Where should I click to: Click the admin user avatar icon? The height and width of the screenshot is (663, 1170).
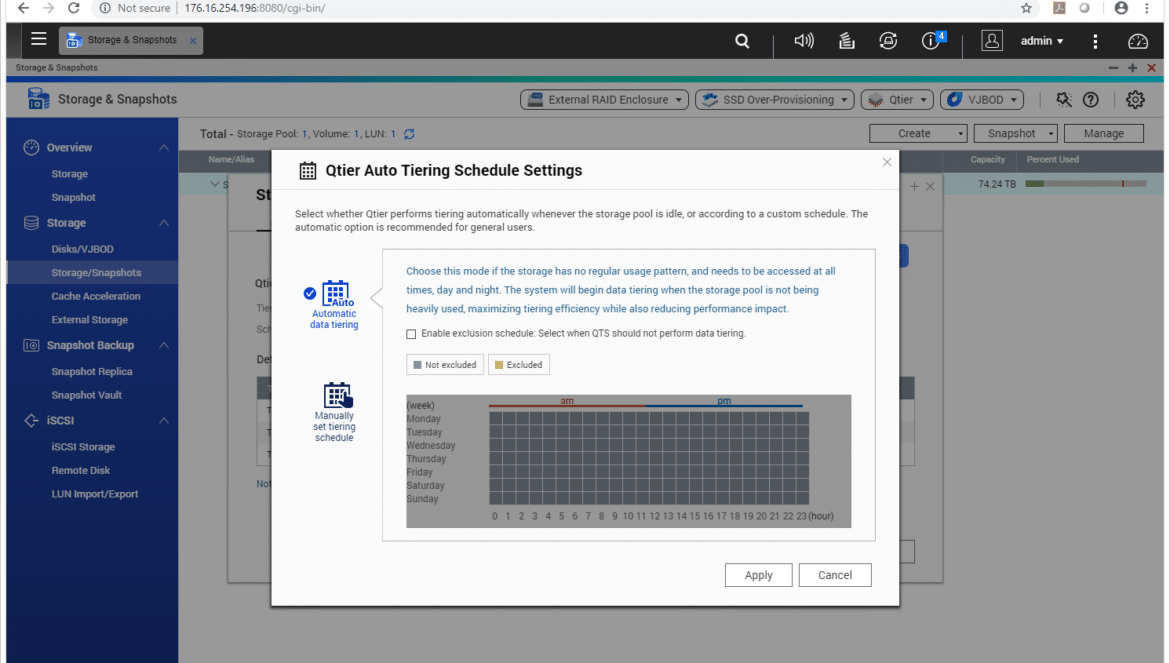click(992, 41)
